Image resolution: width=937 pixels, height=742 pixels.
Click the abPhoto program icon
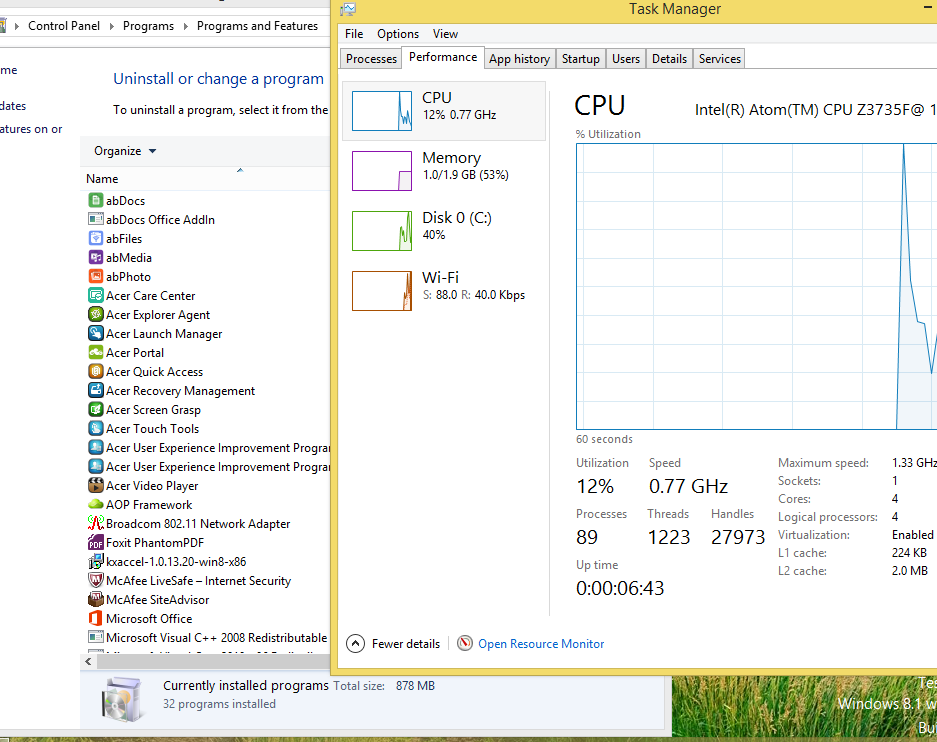tap(96, 277)
